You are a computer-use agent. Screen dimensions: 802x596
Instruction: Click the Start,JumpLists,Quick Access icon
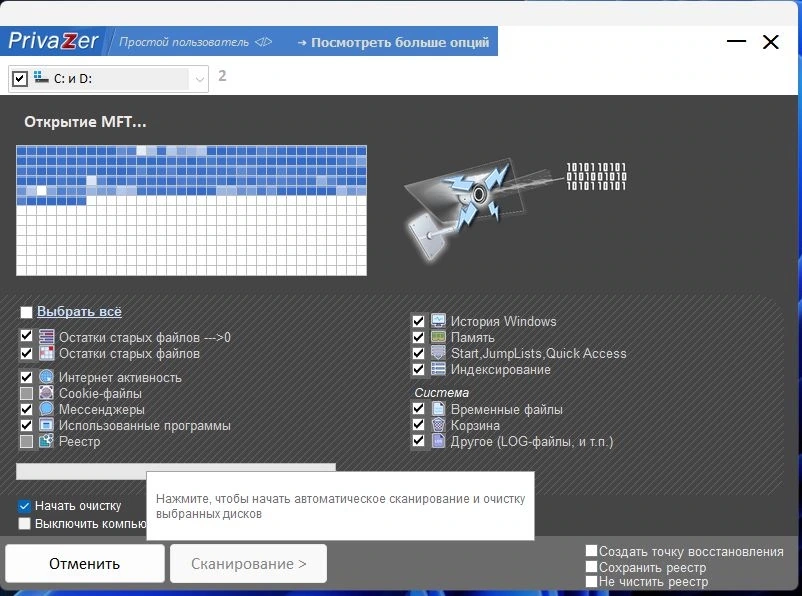click(438, 353)
